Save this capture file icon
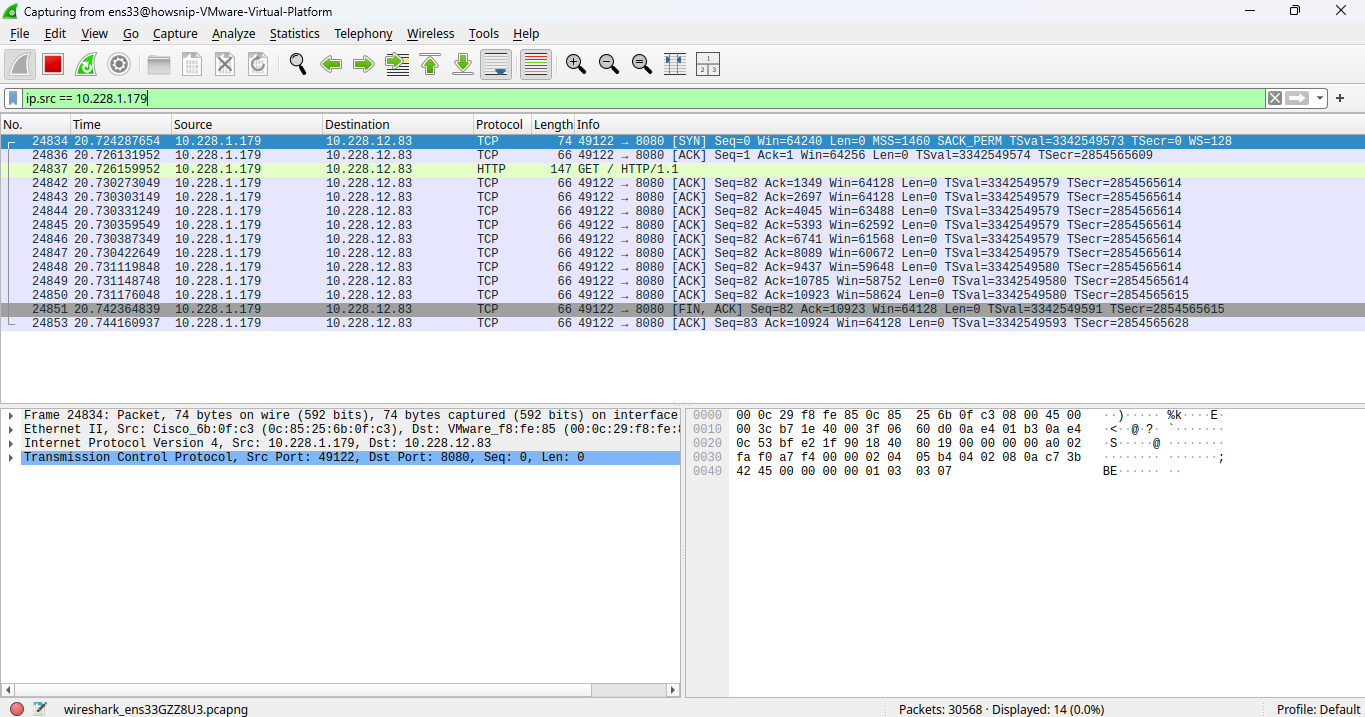 192,64
